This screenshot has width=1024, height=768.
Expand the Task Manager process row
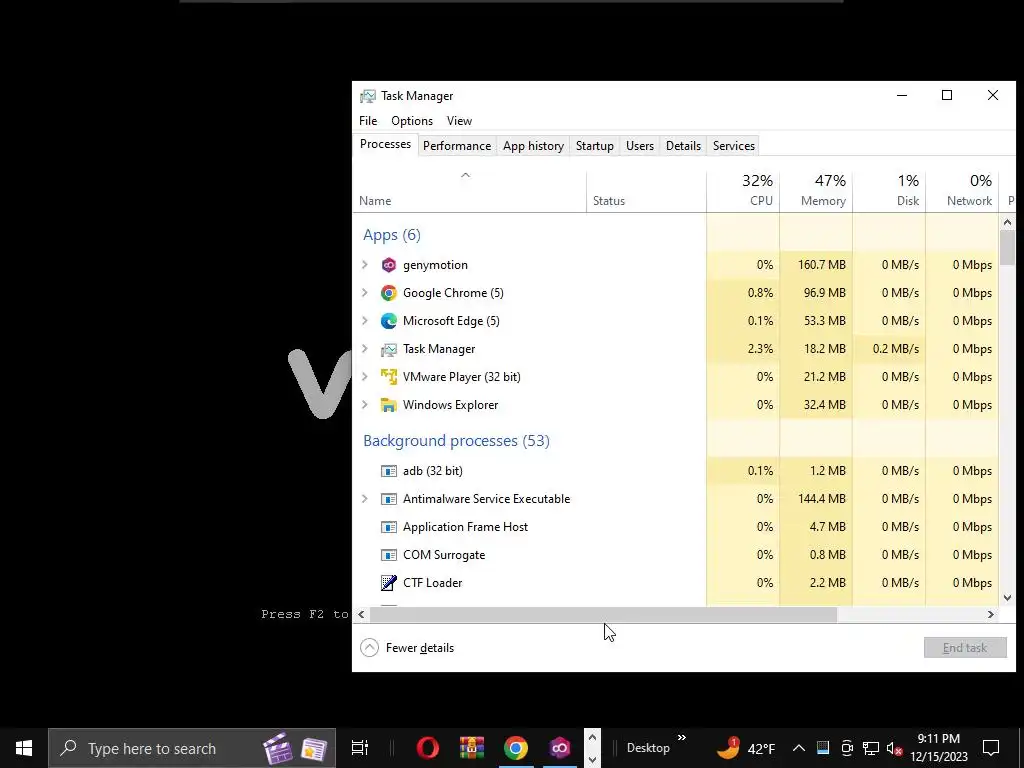tap(365, 349)
